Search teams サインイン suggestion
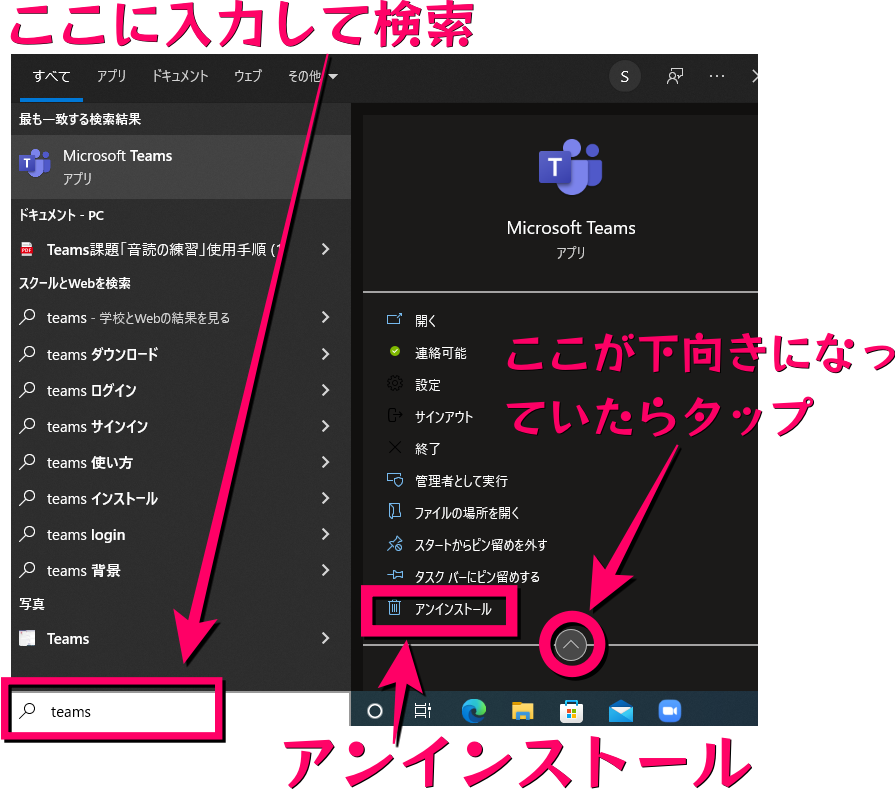 coord(98,426)
